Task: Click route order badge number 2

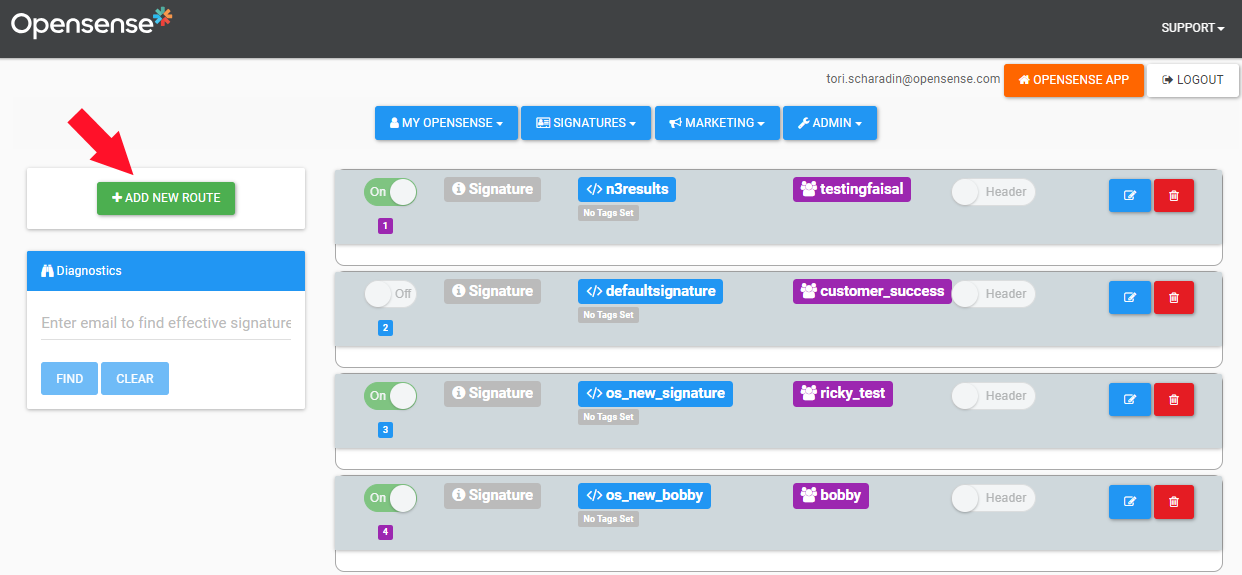Action: pyautogui.click(x=386, y=328)
